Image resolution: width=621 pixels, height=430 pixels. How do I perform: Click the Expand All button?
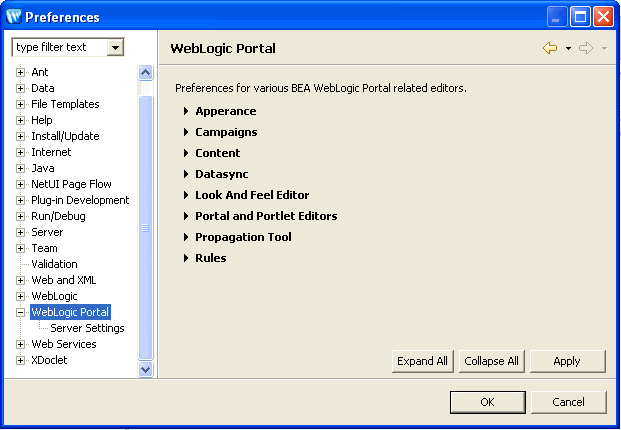(423, 361)
